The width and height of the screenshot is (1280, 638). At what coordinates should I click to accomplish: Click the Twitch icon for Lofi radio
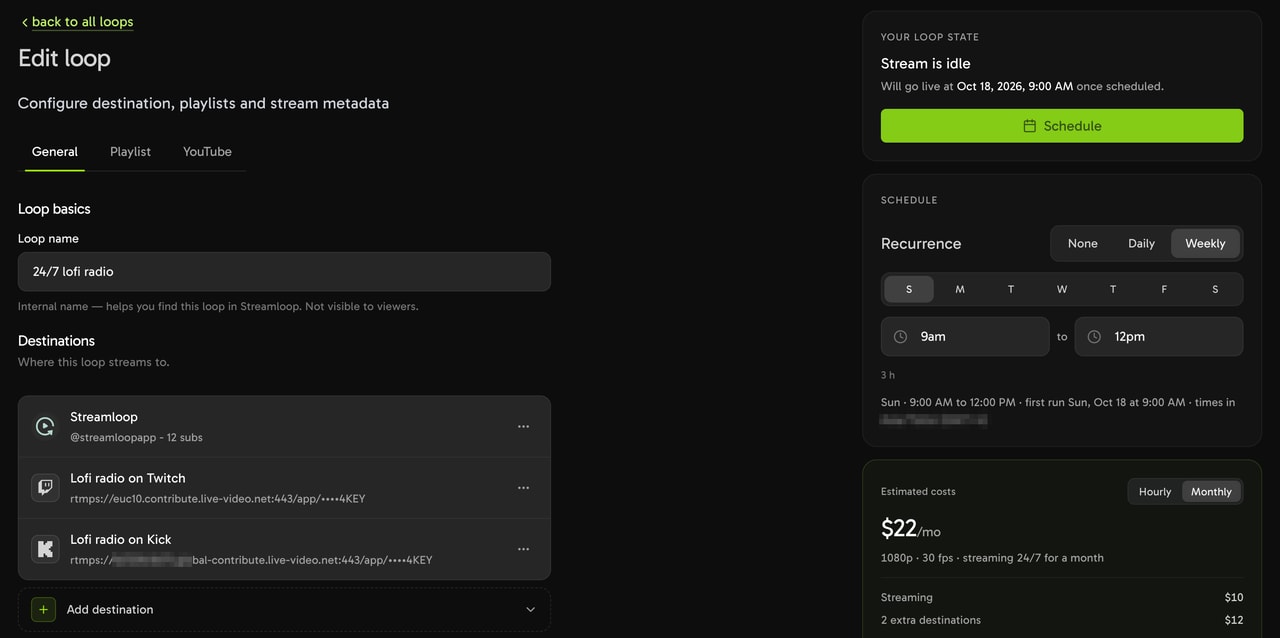(45, 488)
